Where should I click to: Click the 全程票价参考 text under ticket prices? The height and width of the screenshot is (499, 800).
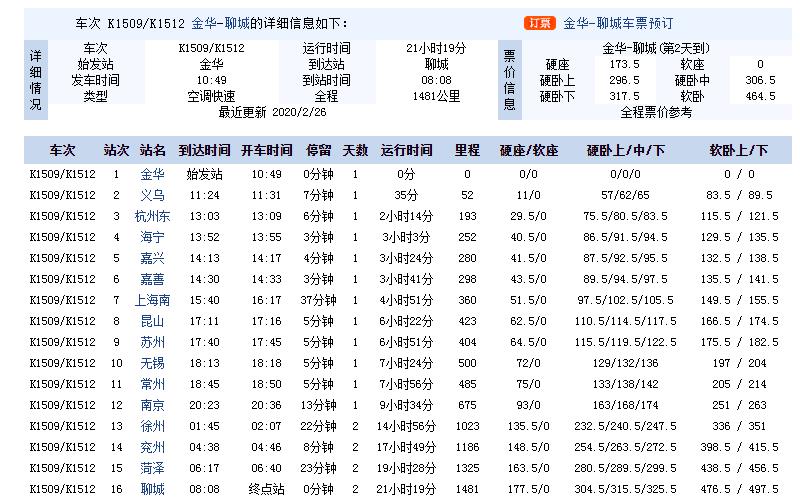[x=655, y=113]
